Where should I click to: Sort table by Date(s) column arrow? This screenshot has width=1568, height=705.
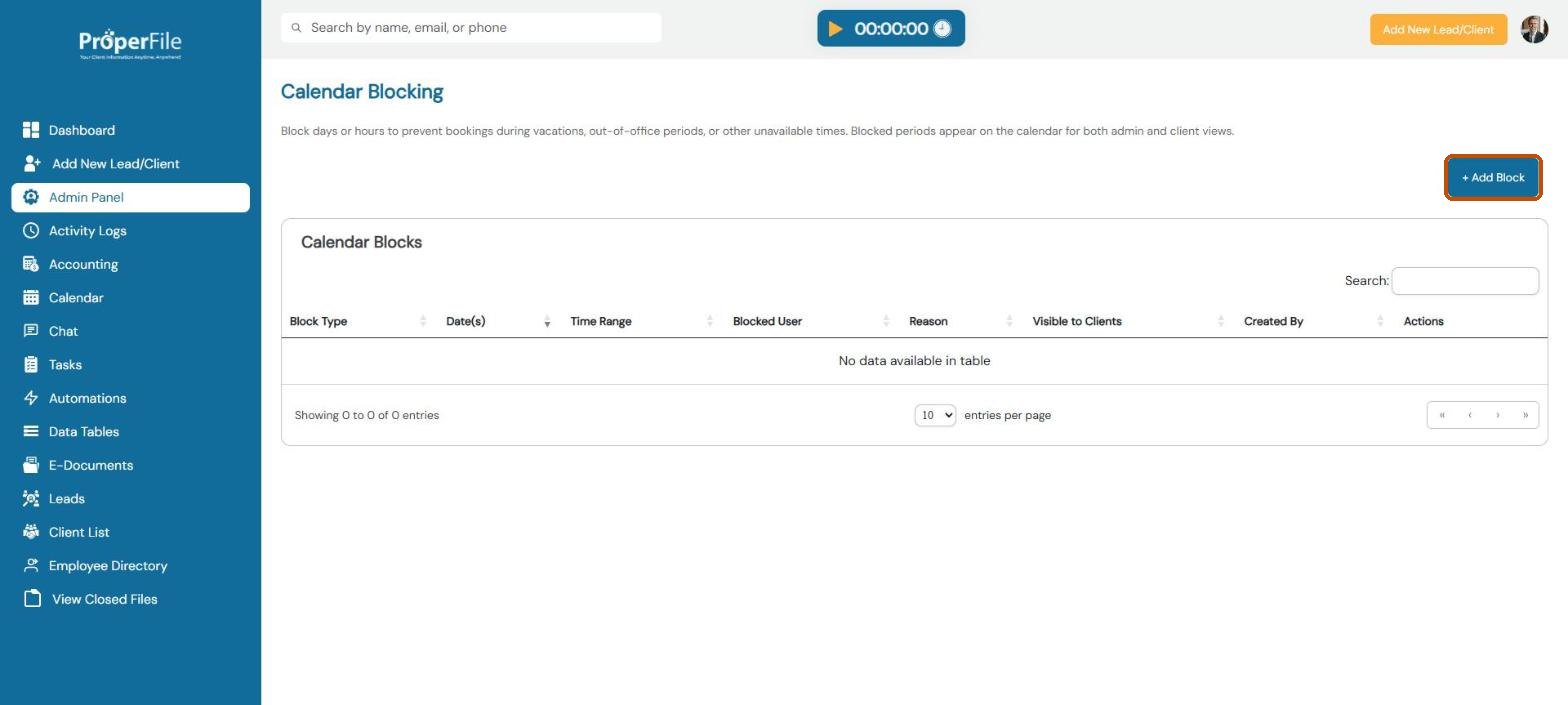coord(547,321)
